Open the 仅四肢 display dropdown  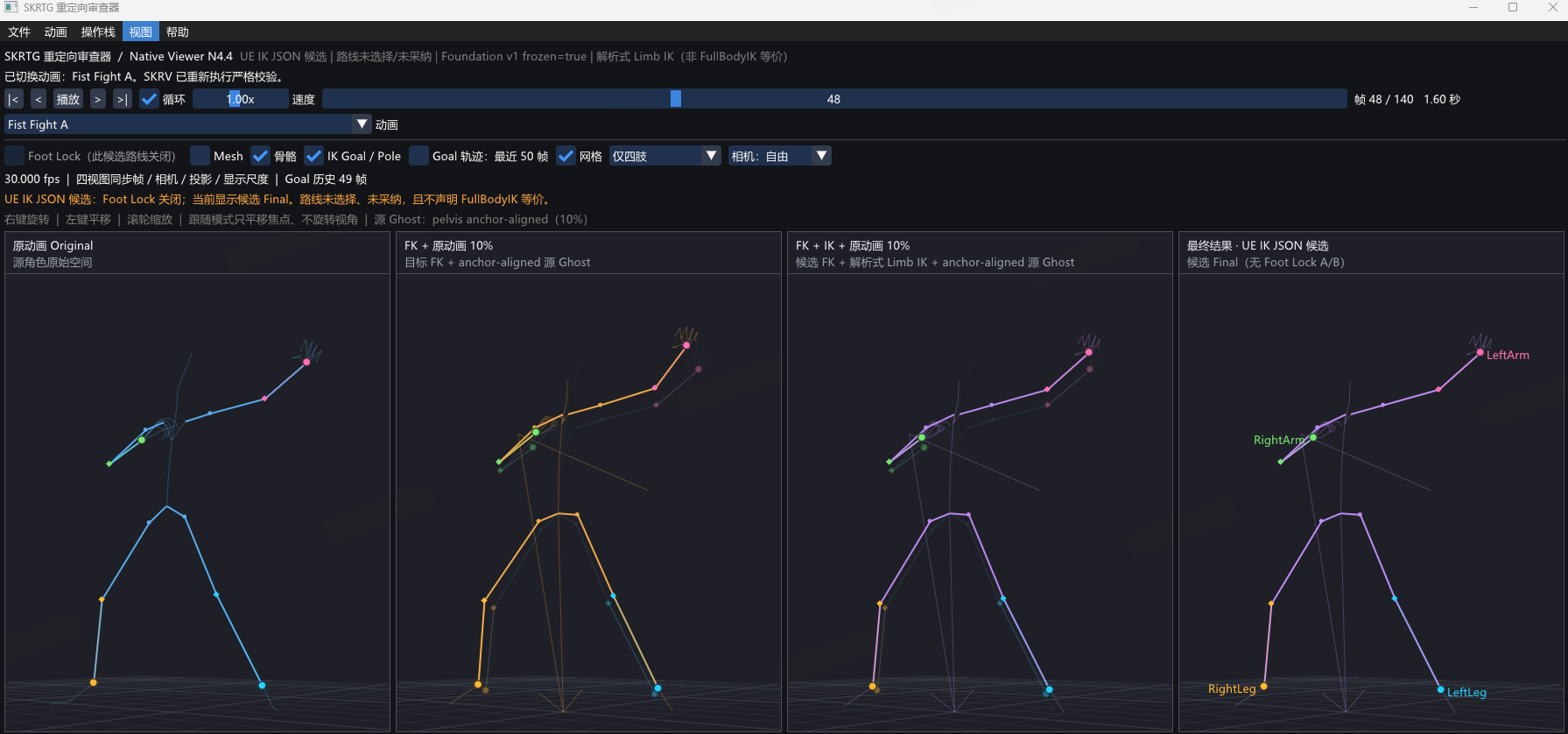[x=665, y=156]
